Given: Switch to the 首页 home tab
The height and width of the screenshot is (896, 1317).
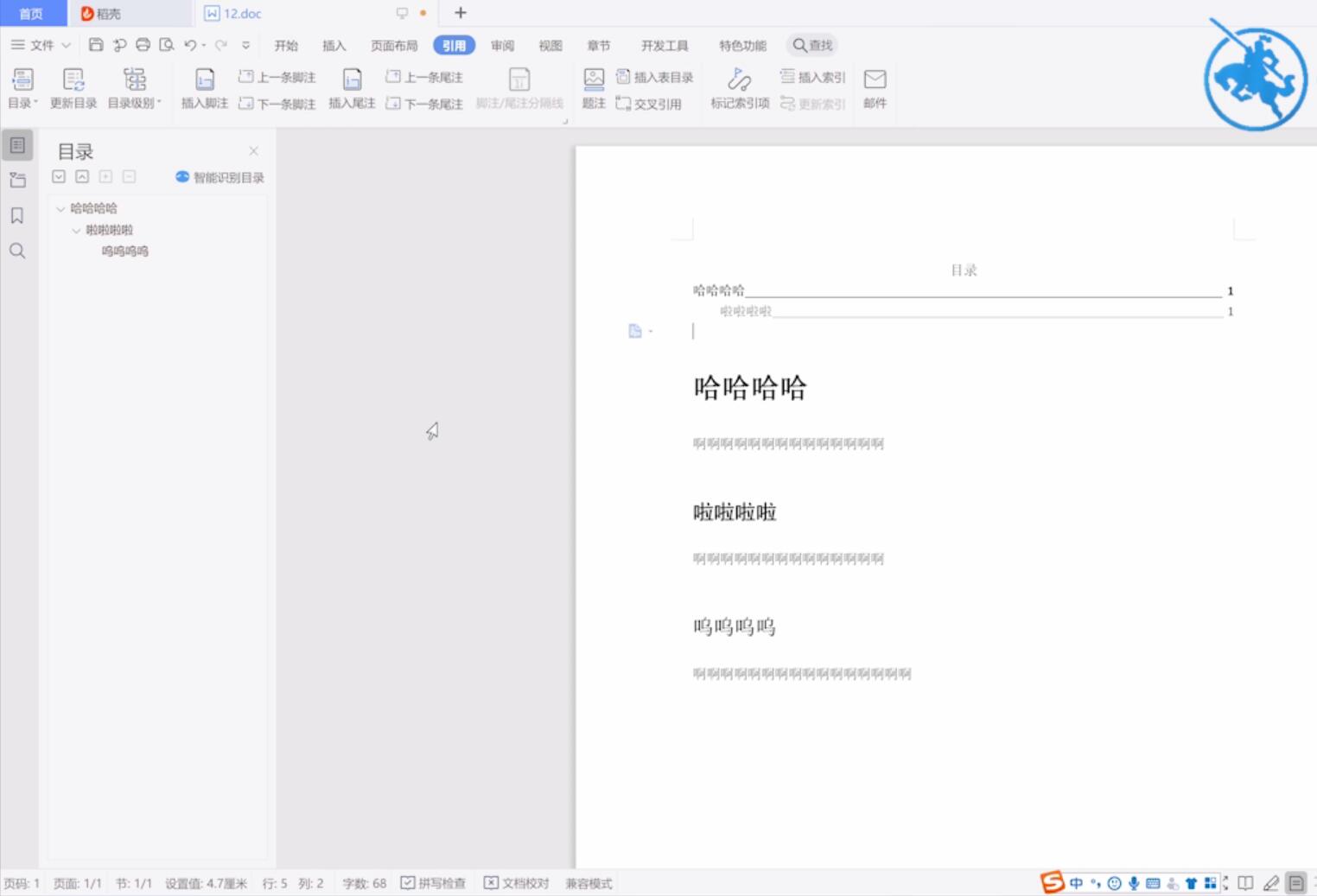Looking at the screenshot, I should (x=32, y=13).
